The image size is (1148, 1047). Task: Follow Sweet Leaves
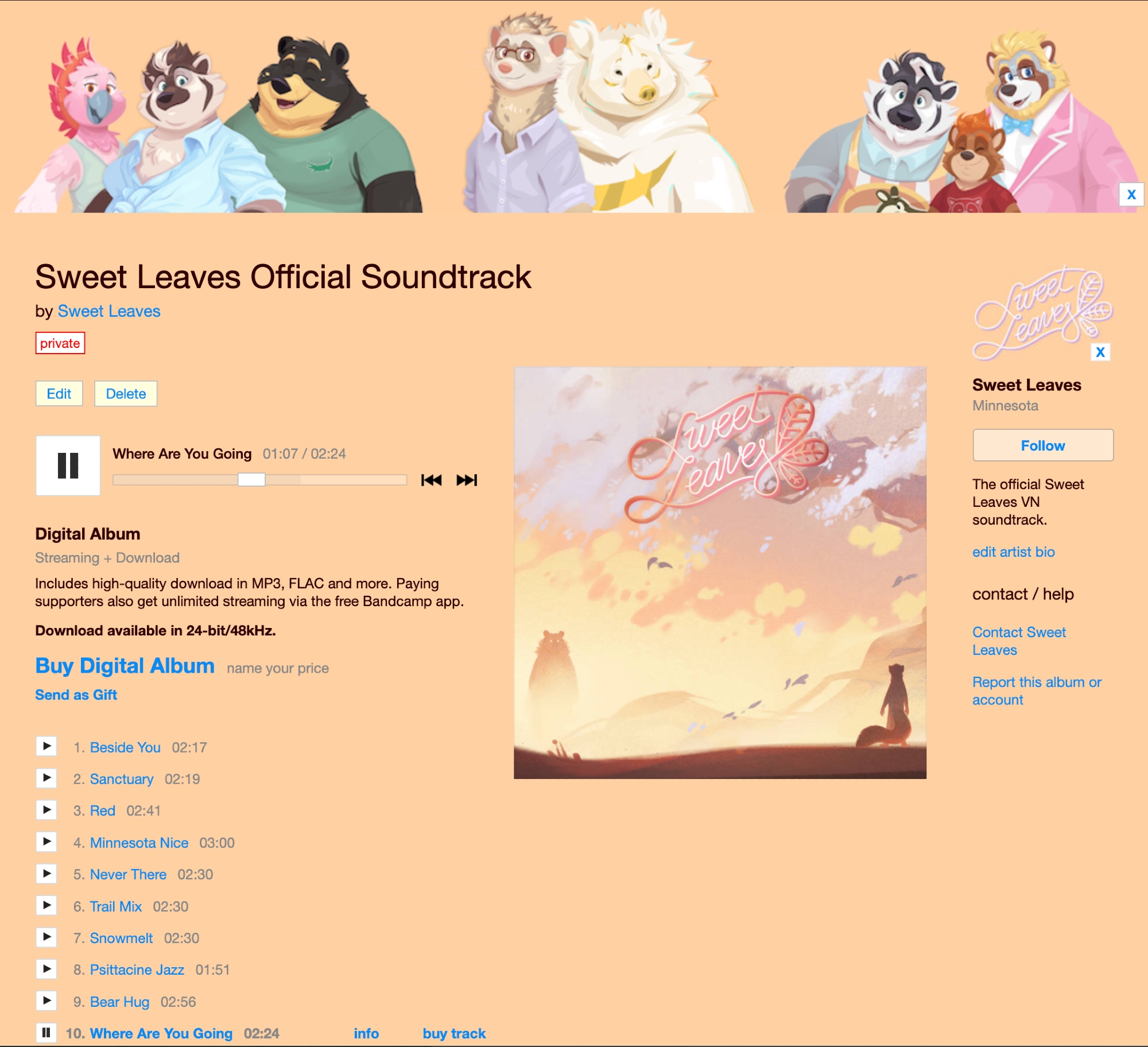(x=1043, y=445)
